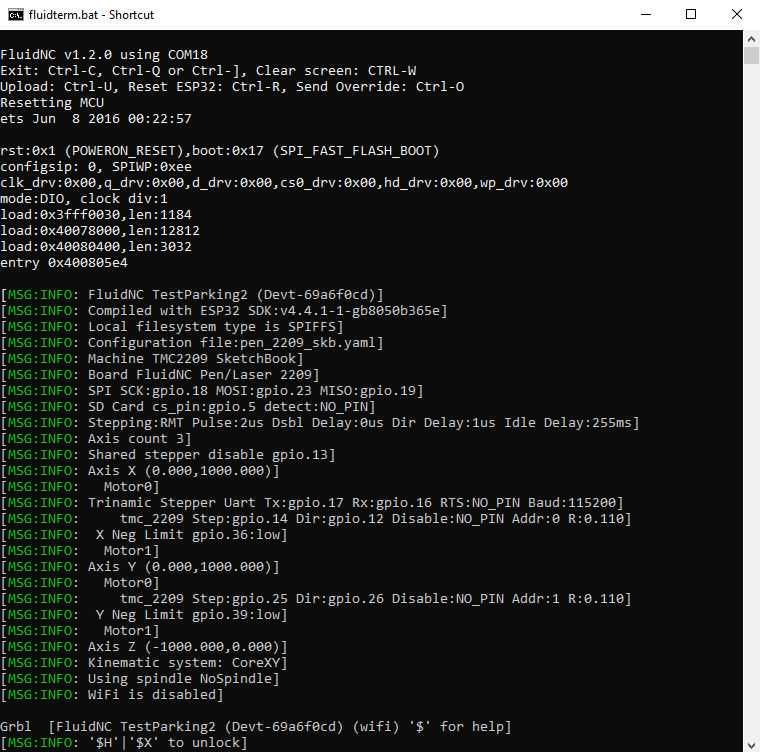The height and width of the screenshot is (752, 760).
Task: Click the 'entry 0x400805e4' line
Action: (x=64, y=263)
